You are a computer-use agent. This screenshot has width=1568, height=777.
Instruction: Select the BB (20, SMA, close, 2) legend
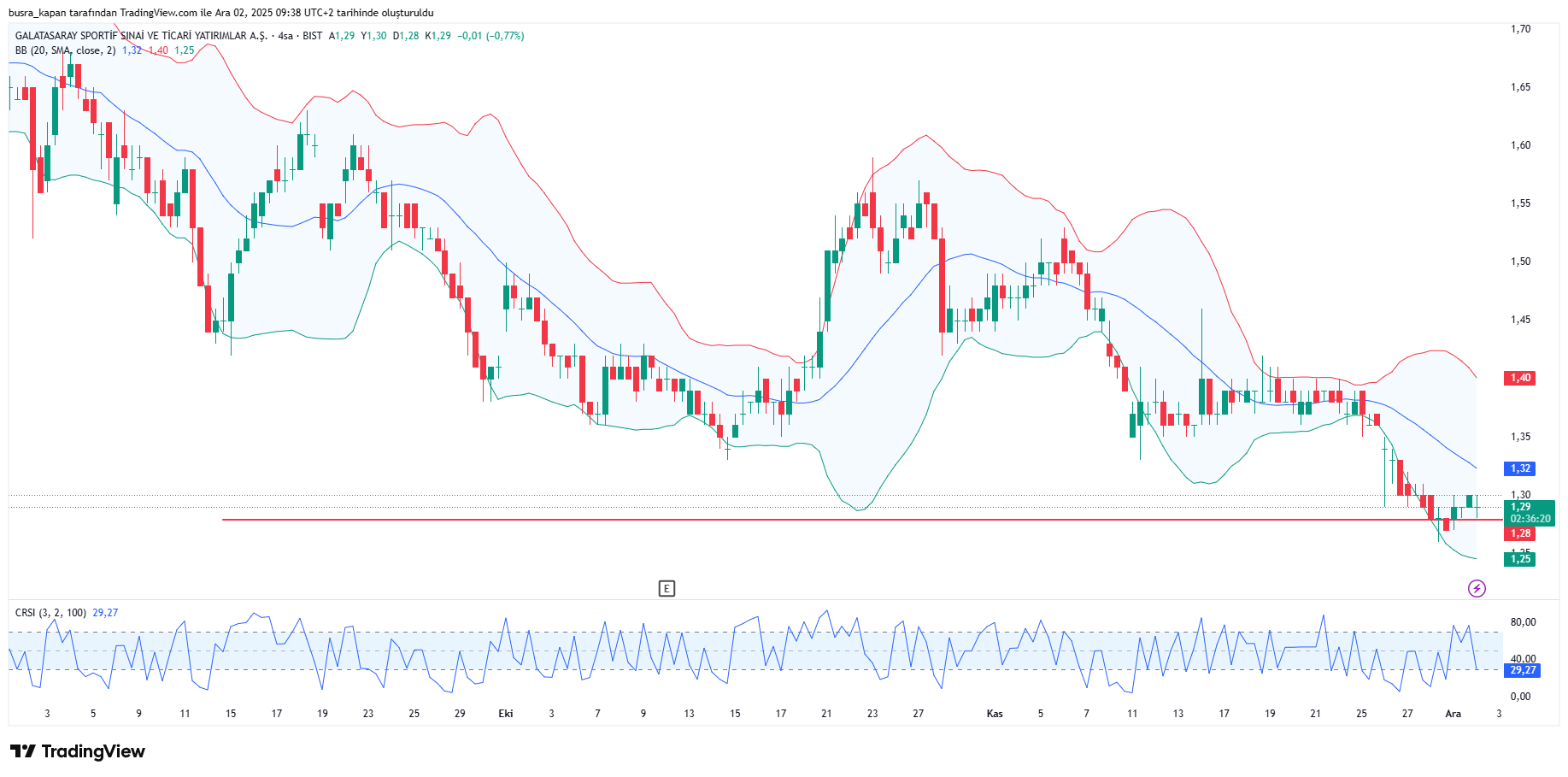(65, 50)
